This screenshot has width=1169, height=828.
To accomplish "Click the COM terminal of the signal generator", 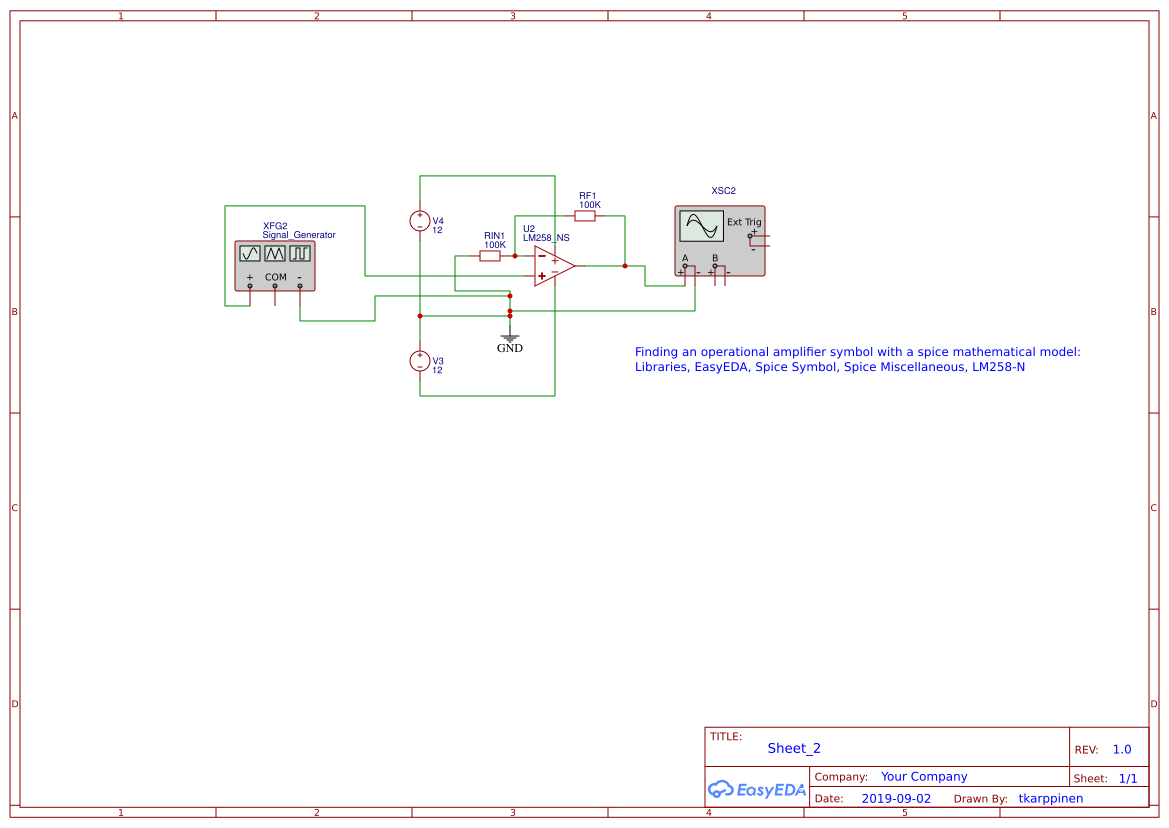I will (x=275, y=286).
